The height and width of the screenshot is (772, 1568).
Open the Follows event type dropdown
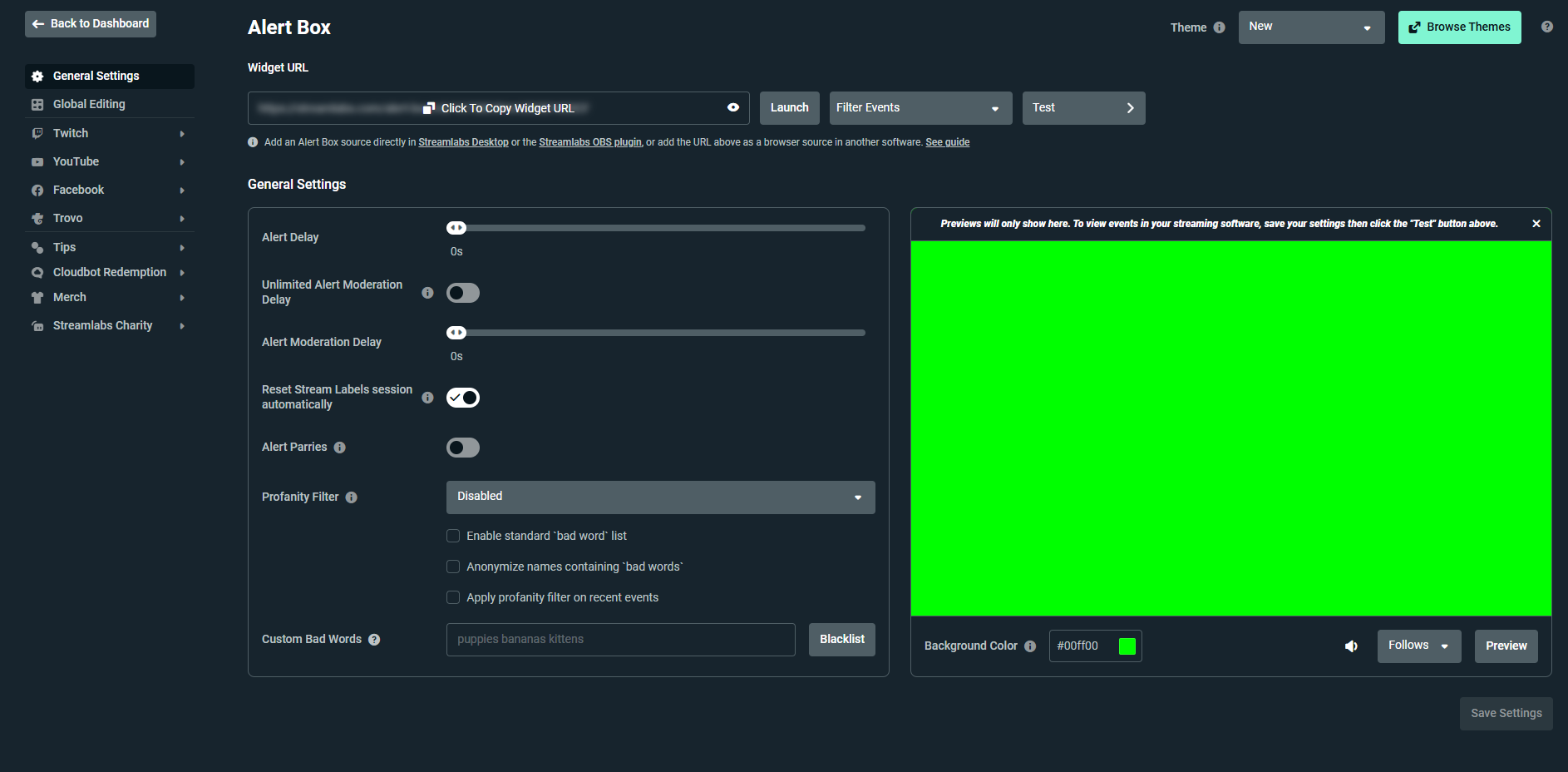coord(1419,646)
